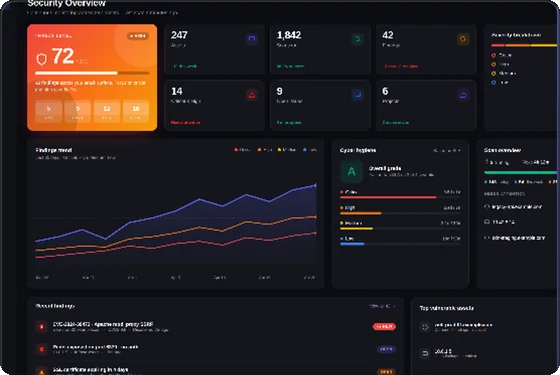Click the white progress bar in threat level card
This screenshot has width=560, height=375.
pyautogui.click(x=92, y=73)
